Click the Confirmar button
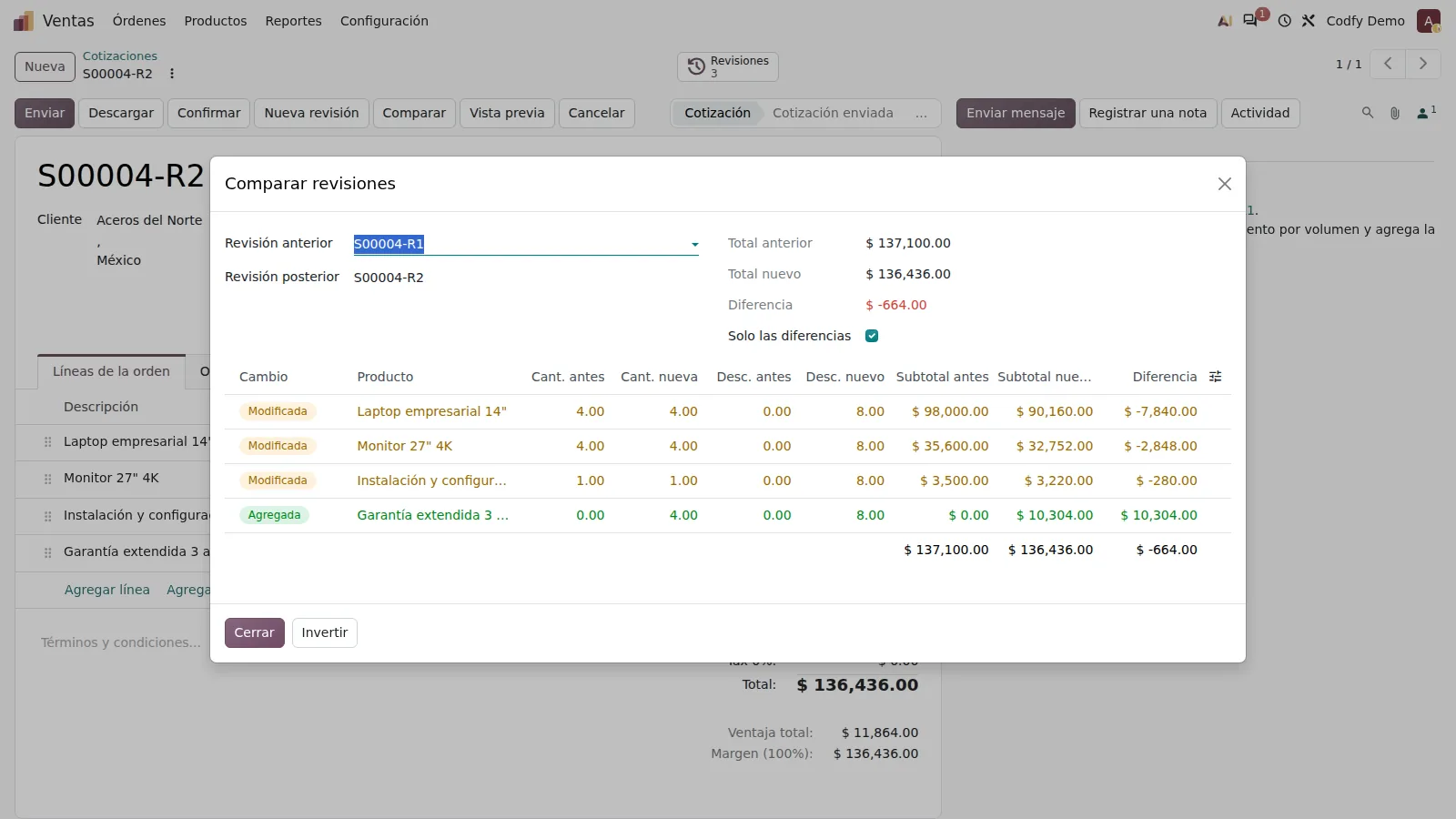This screenshot has width=1456, height=819. pos(209,113)
